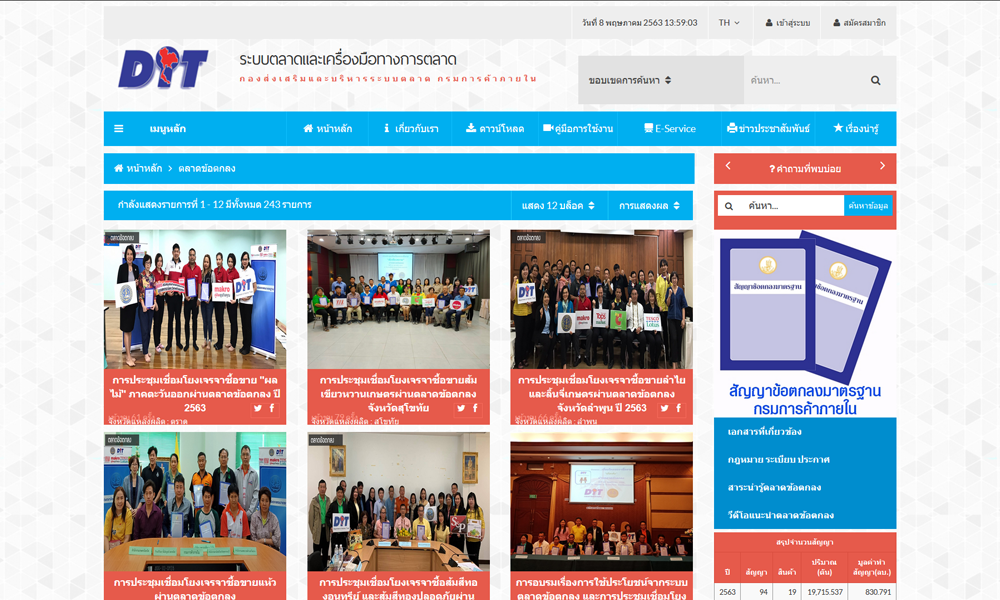Image resolution: width=1000 pixels, height=600 pixels.
Task: Open the เอกสารที่เกี่ยวข้อง link
Action: (x=765, y=432)
